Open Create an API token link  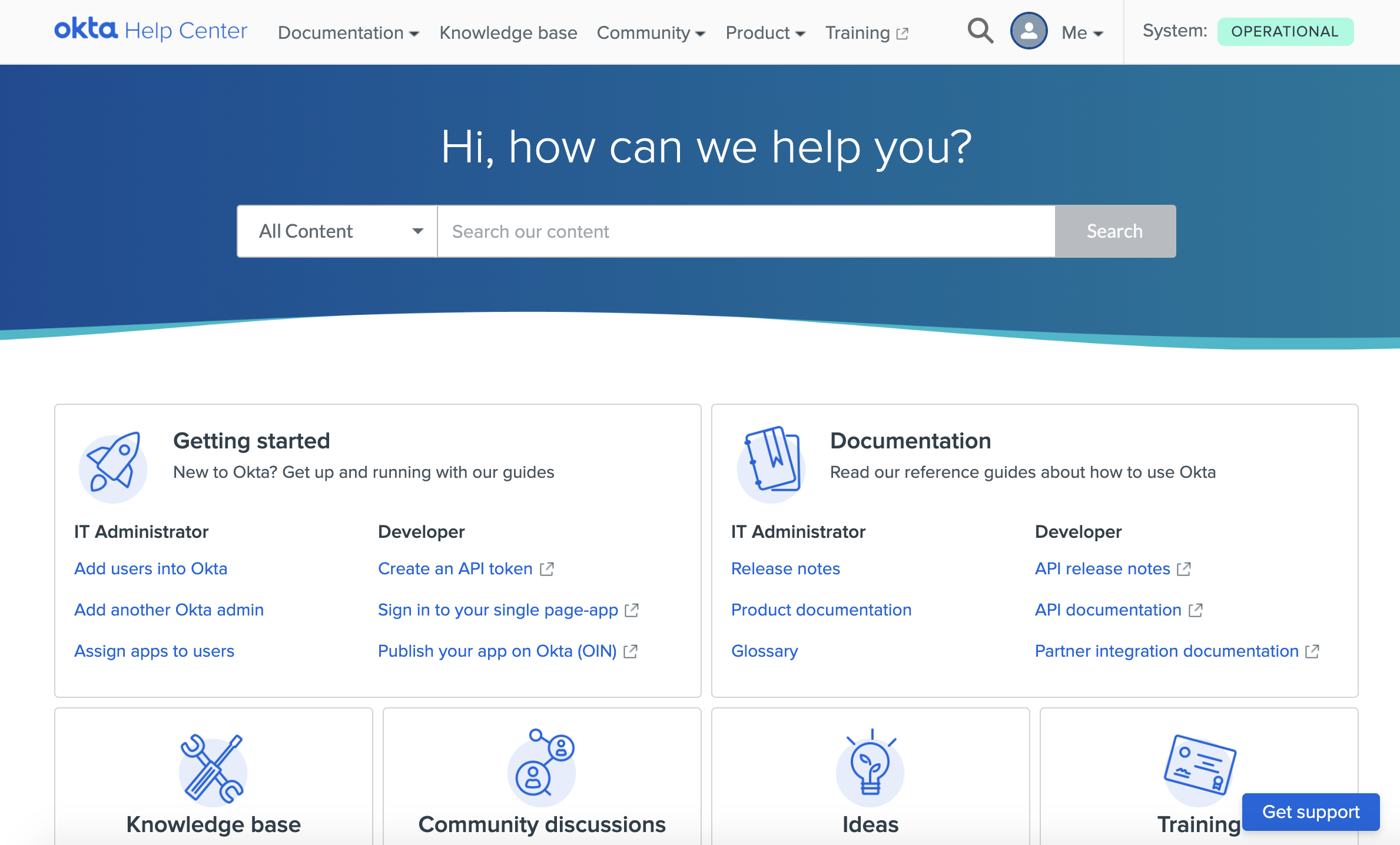click(455, 569)
